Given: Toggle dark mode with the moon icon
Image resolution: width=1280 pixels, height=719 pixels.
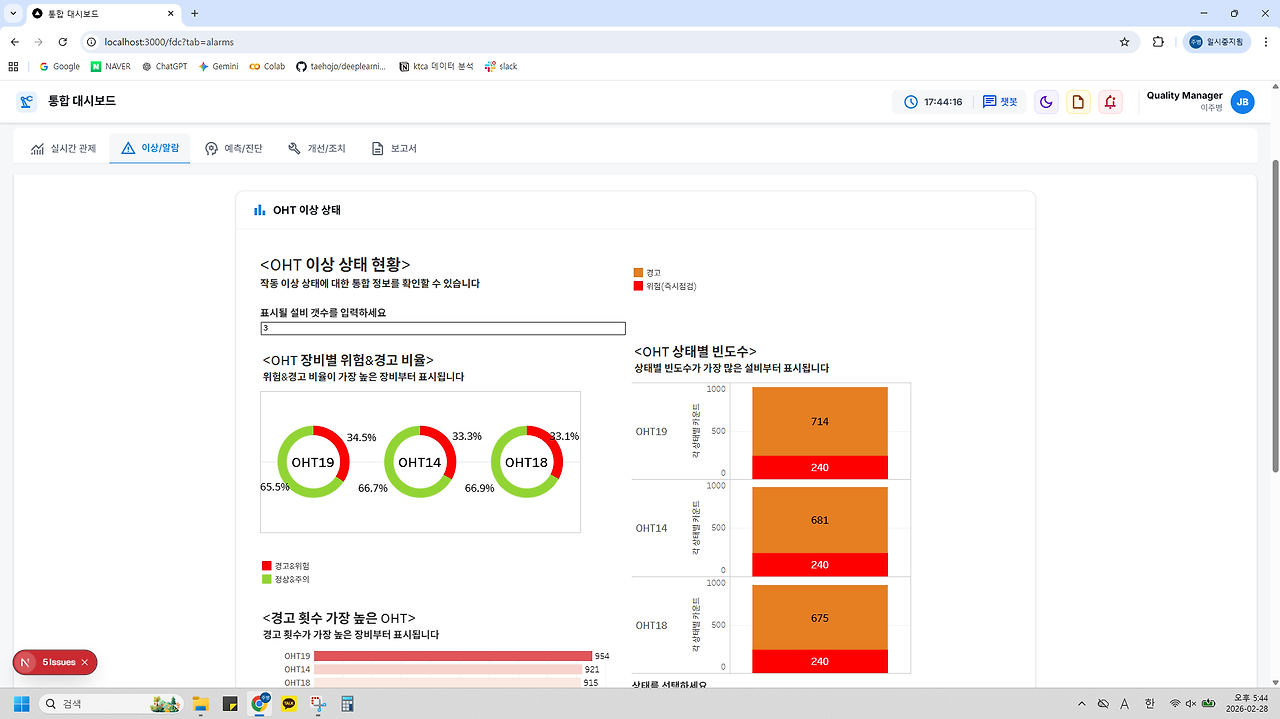Looking at the screenshot, I should [1046, 102].
